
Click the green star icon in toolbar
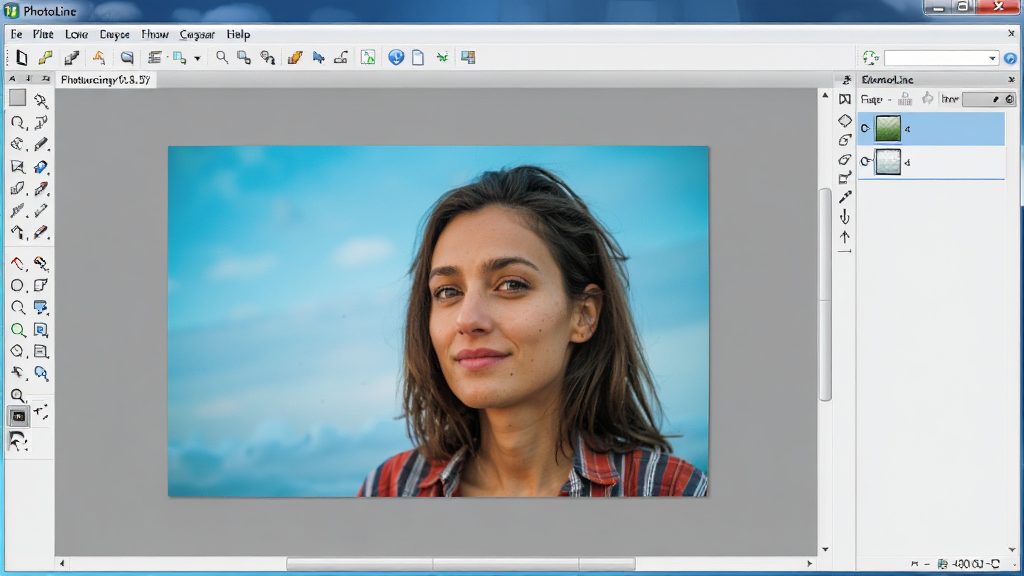442,57
